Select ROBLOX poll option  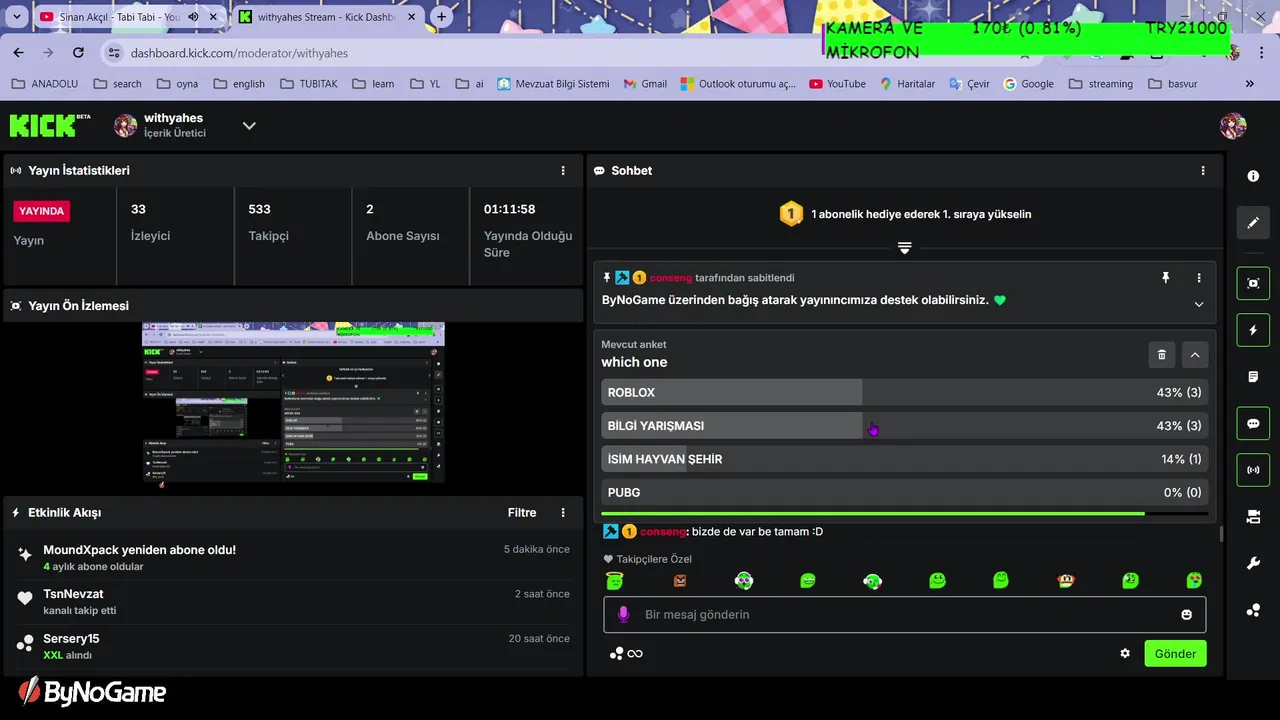click(904, 393)
